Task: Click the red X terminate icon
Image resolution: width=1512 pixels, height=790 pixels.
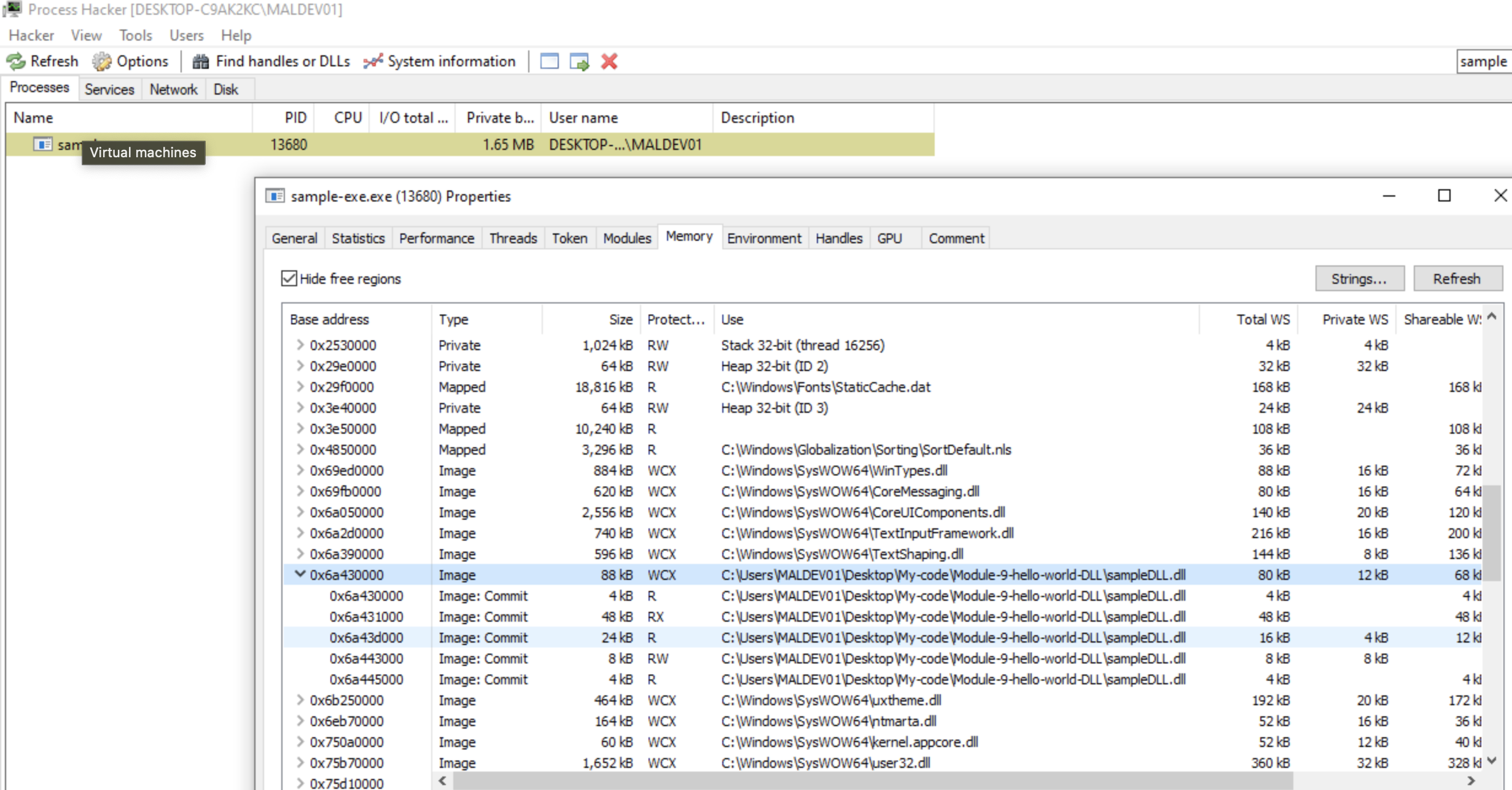Action: pyautogui.click(x=609, y=61)
